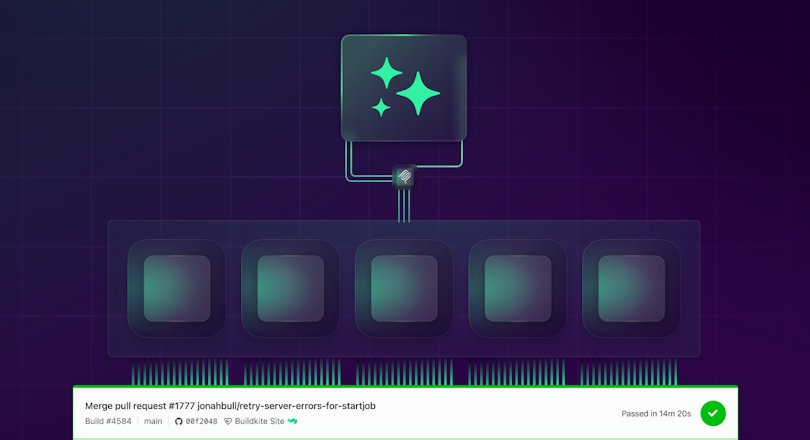
Task: Select the main branch label
Action: click(x=153, y=421)
